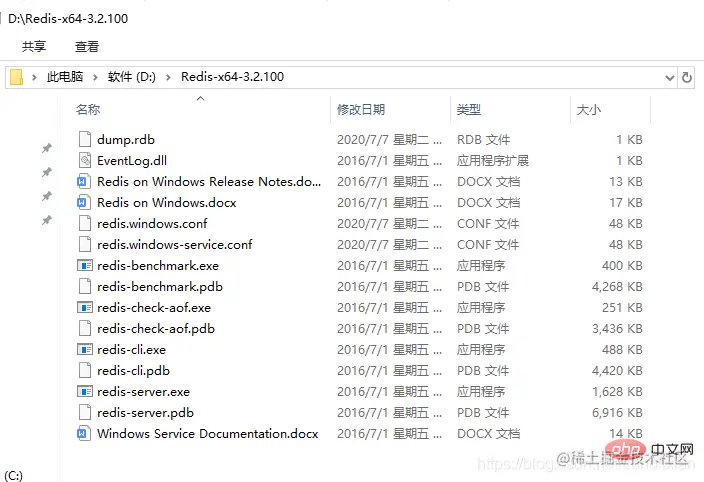Open the address bar history dropdown
This screenshot has width=704, height=482.
pyautogui.click(x=669, y=78)
